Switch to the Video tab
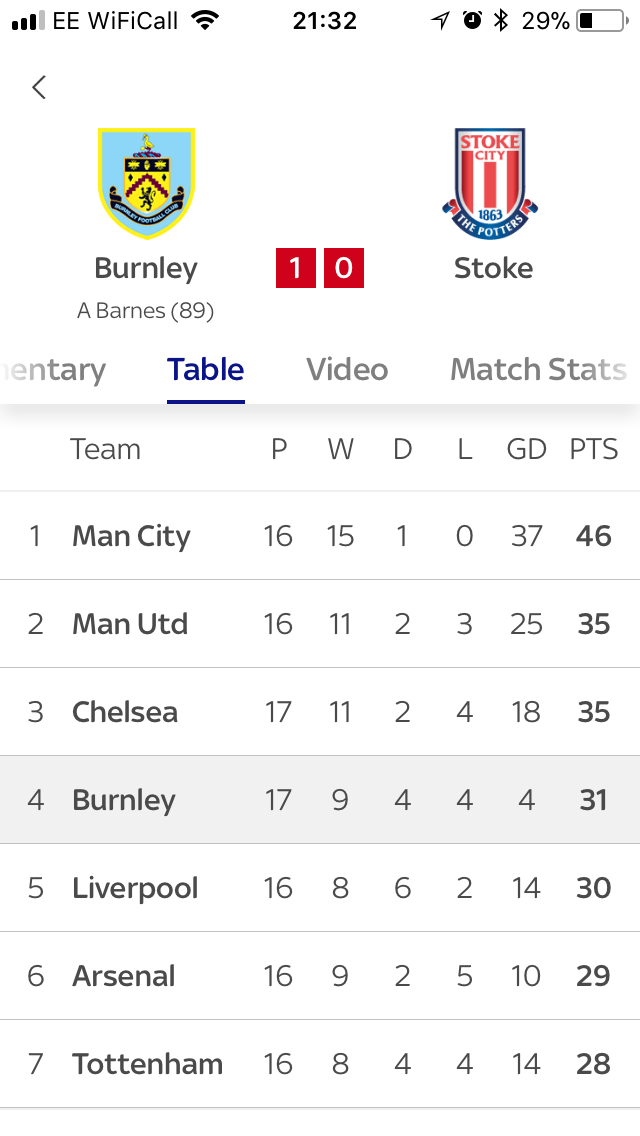 click(x=347, y=369)
